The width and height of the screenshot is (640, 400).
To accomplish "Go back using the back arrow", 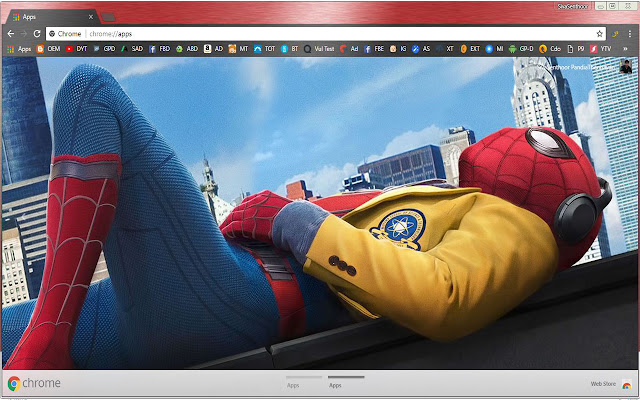I will coord(11,34).
